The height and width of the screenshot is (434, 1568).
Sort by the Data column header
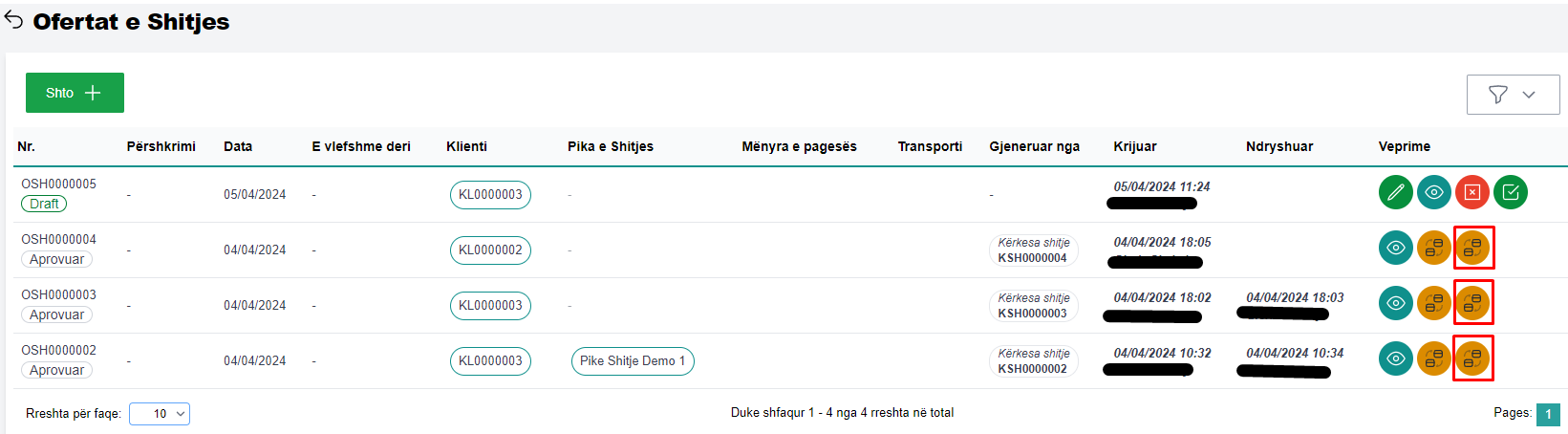coord(238,146)
